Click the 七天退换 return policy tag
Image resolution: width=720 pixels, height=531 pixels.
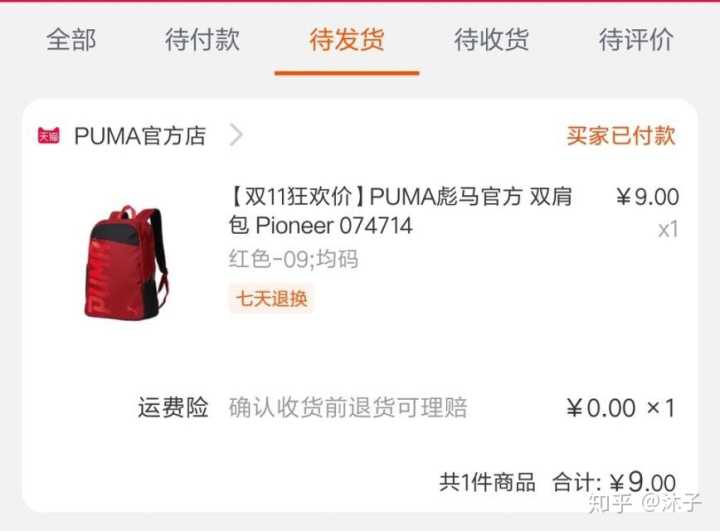[271, 299]
